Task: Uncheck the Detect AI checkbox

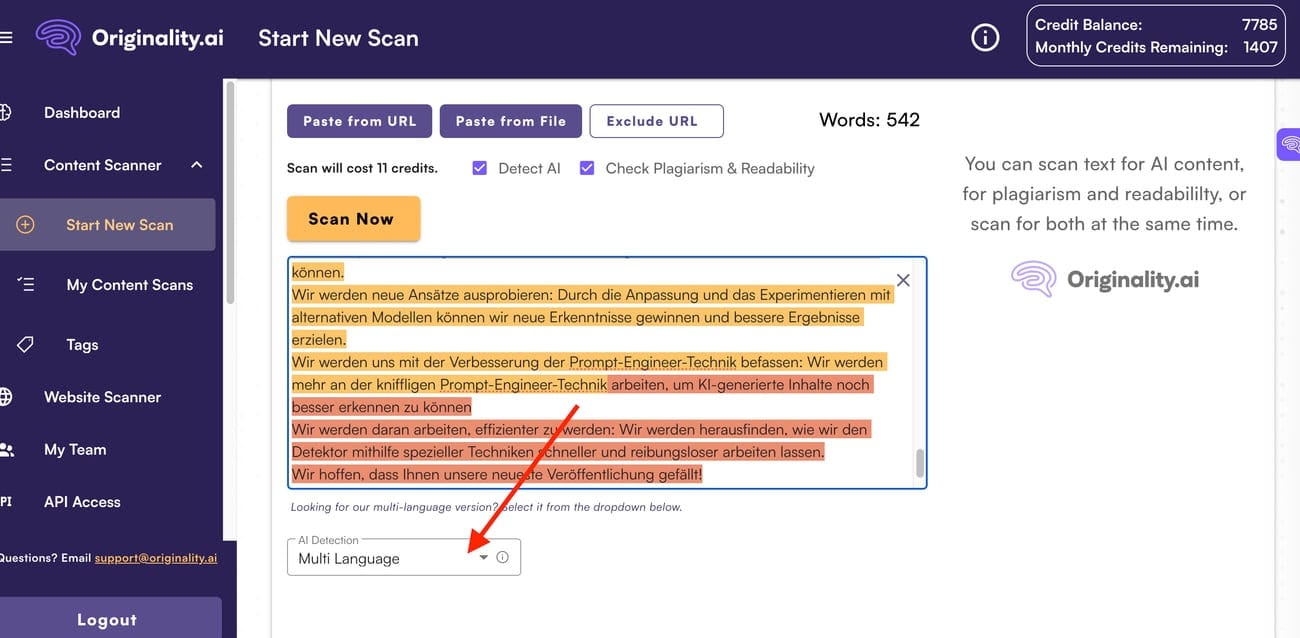Action: point(480,168)
